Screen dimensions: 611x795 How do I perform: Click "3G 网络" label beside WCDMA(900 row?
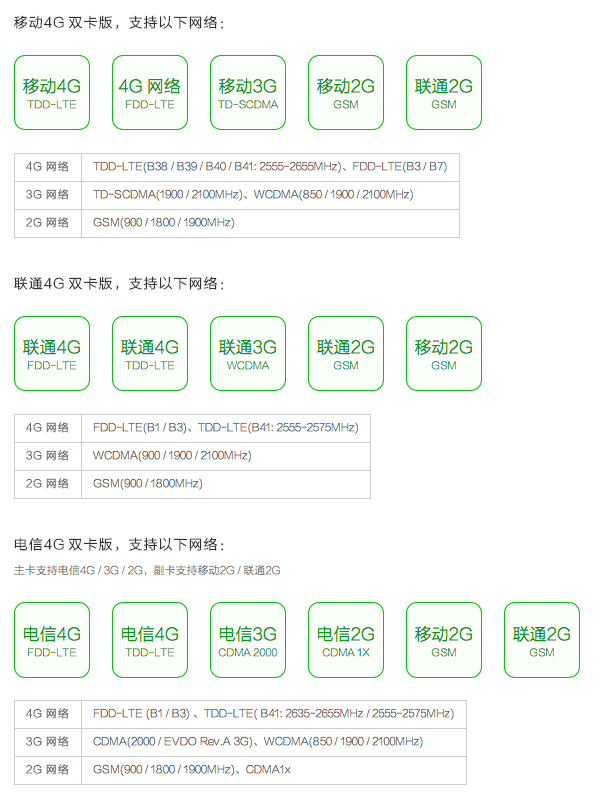tap(48, 456)
